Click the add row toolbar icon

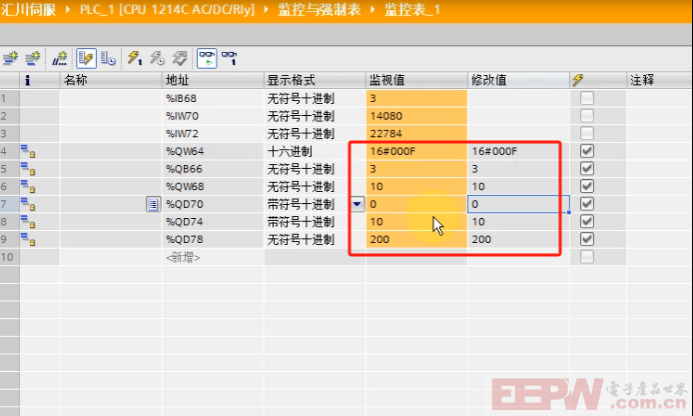click(32, 58)
